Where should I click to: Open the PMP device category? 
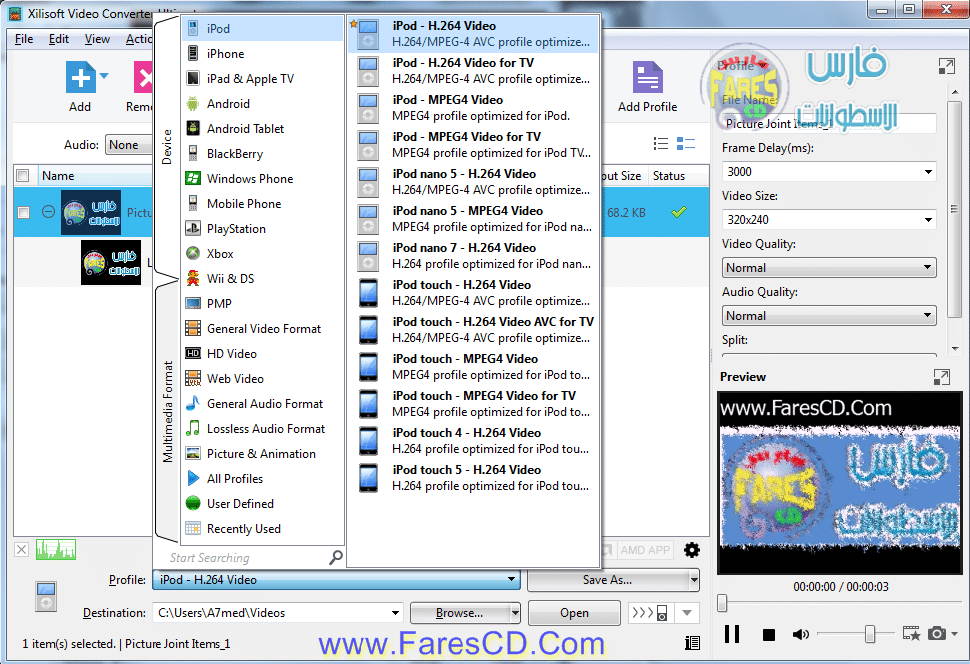[263, 303]
